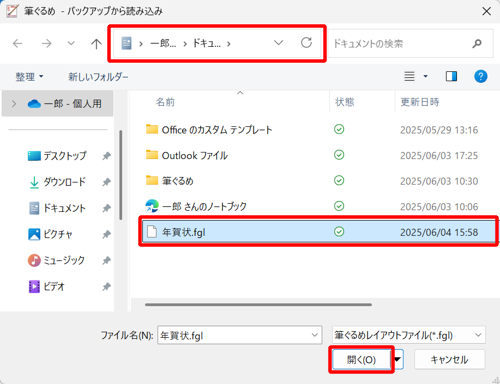500x384 pixels.
Task: Go up one folder level
Action: [96, 43]
